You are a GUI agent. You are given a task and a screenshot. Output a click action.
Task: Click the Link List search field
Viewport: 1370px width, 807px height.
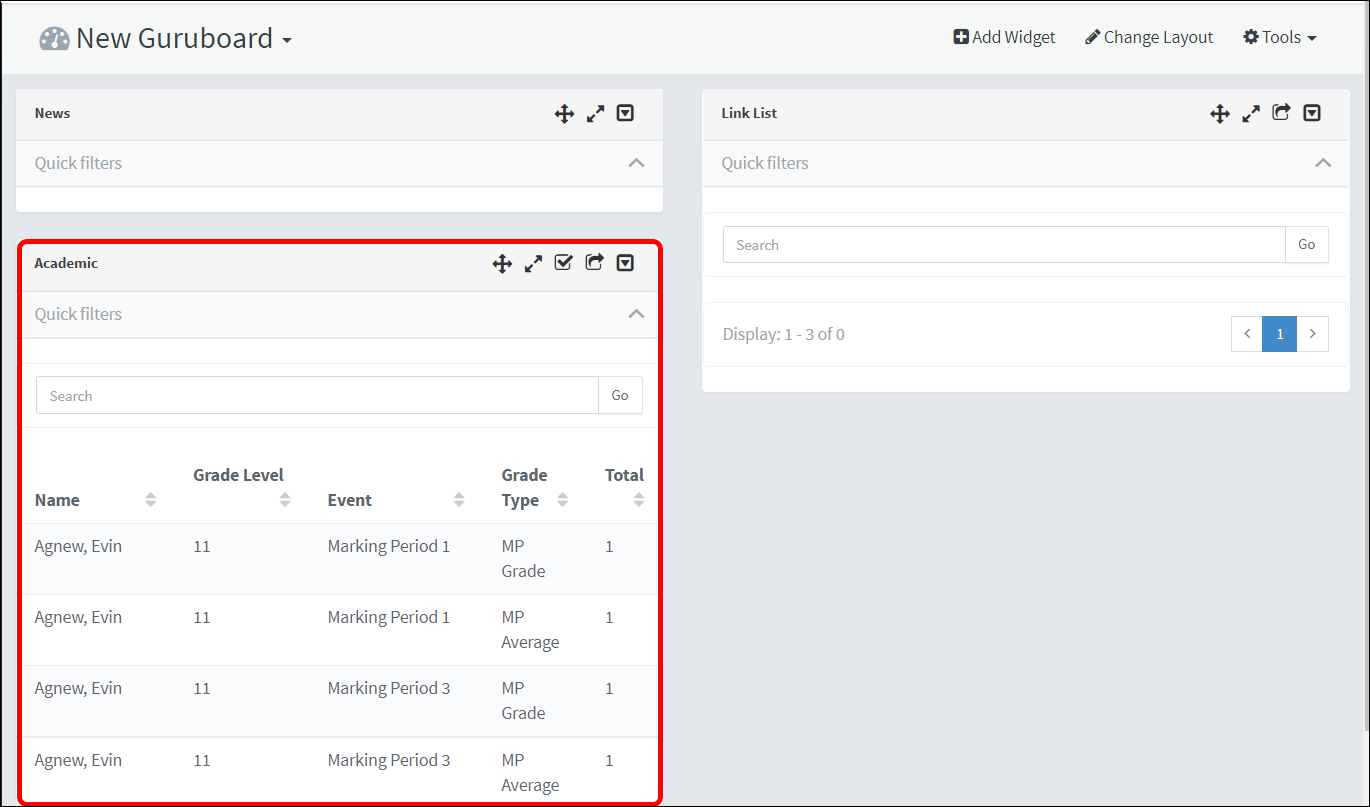point(1004,245)
